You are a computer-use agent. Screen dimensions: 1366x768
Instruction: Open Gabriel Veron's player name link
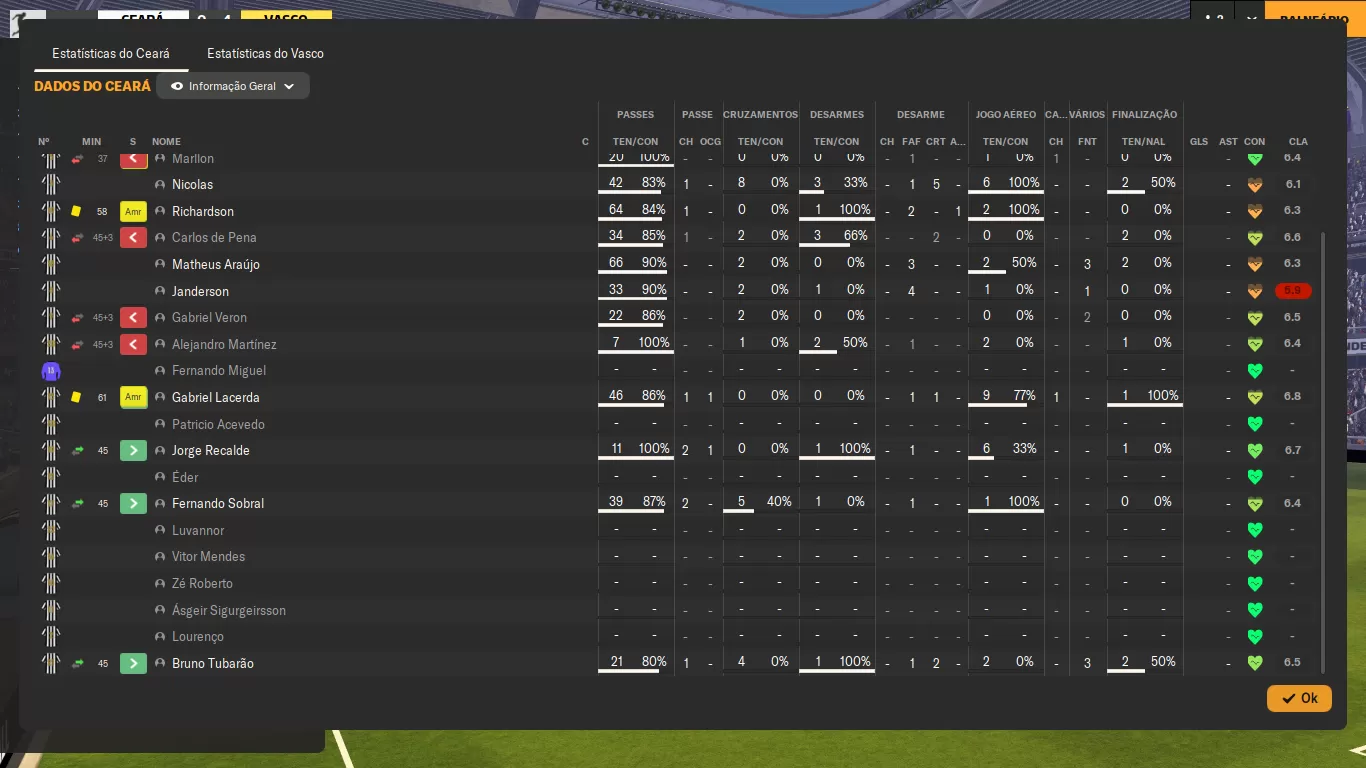pyautogui.click(x=209, y=317)
